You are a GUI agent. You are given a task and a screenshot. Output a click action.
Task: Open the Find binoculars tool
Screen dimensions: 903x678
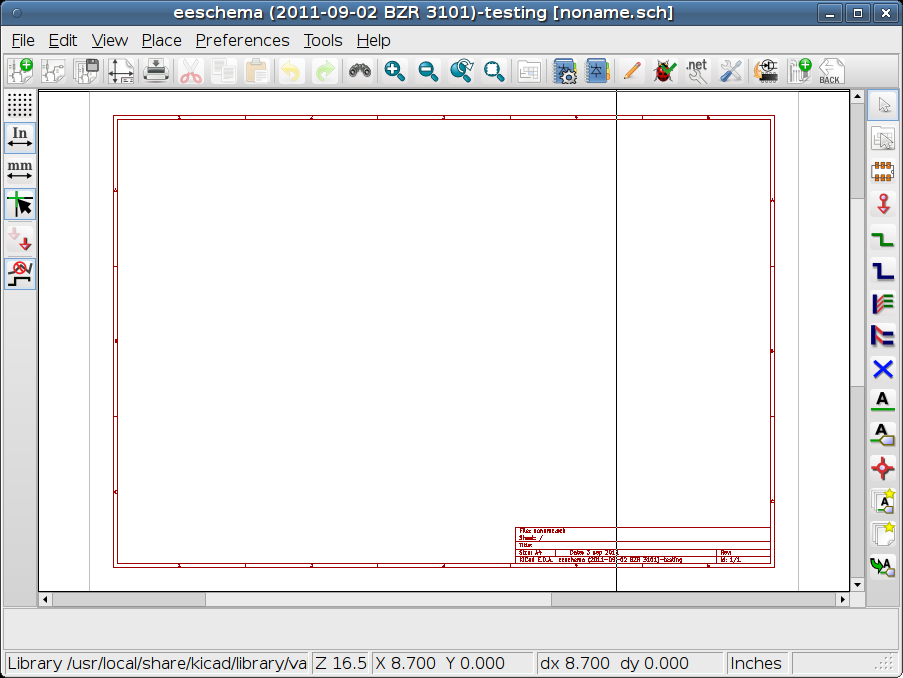tap(359, 71)
